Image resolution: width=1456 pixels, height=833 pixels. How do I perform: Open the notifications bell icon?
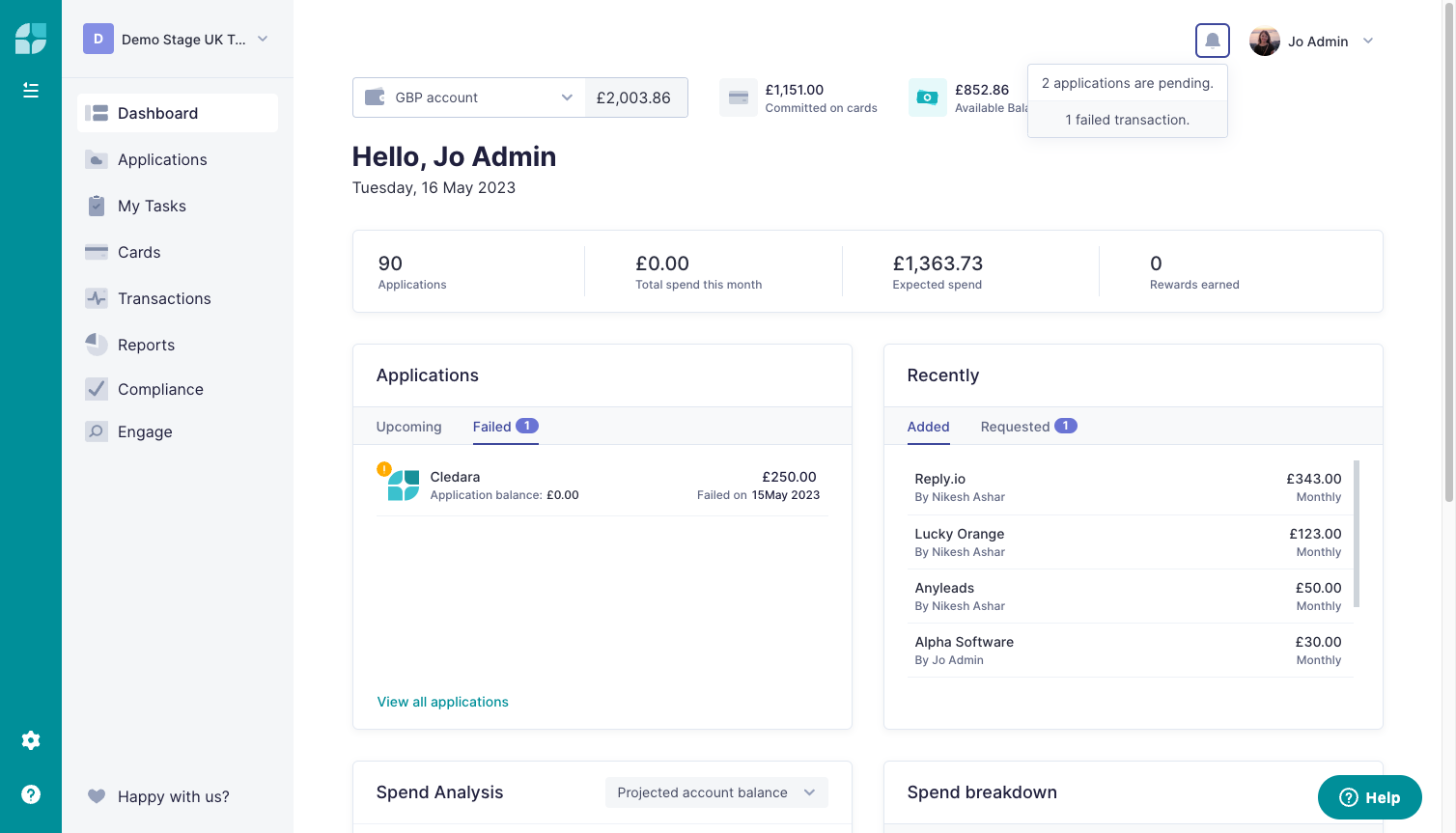click(x=1213, y=41)
